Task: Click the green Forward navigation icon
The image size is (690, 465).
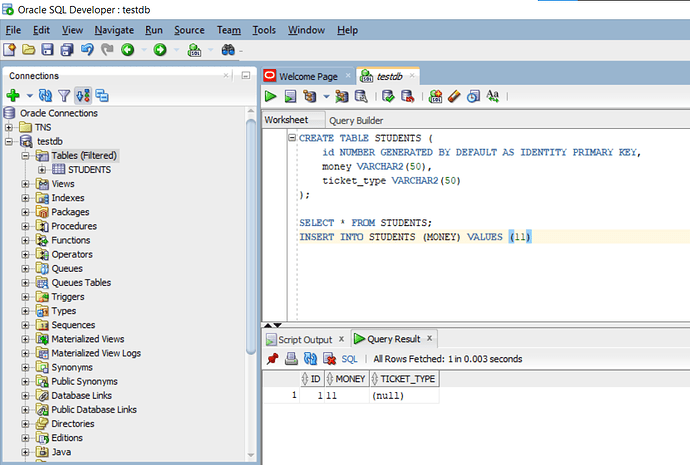Action: pyautogui.click(x=160, y=50)
